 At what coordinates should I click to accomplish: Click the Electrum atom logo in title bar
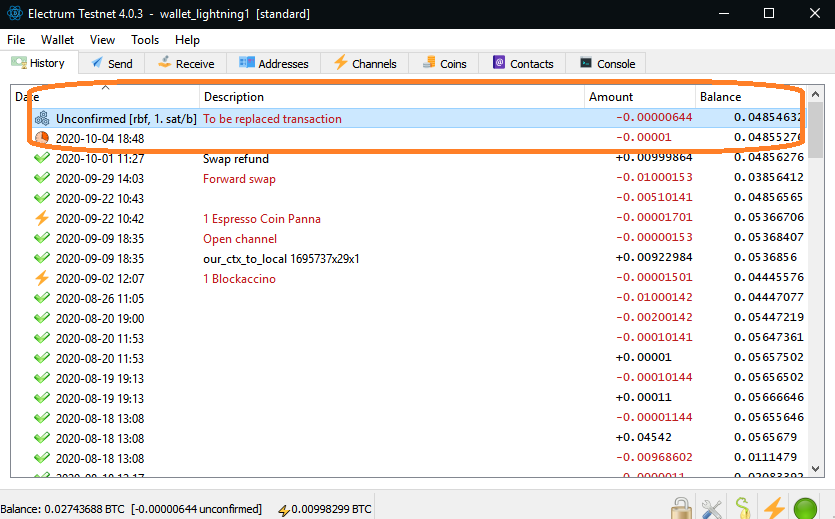pyautogui.click(x=15, y=13)
